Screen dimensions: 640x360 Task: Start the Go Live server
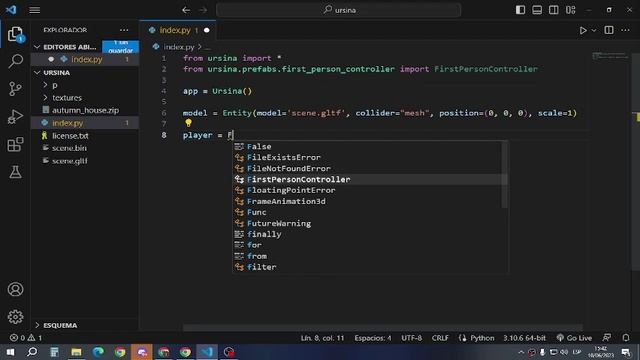(574, 338)
